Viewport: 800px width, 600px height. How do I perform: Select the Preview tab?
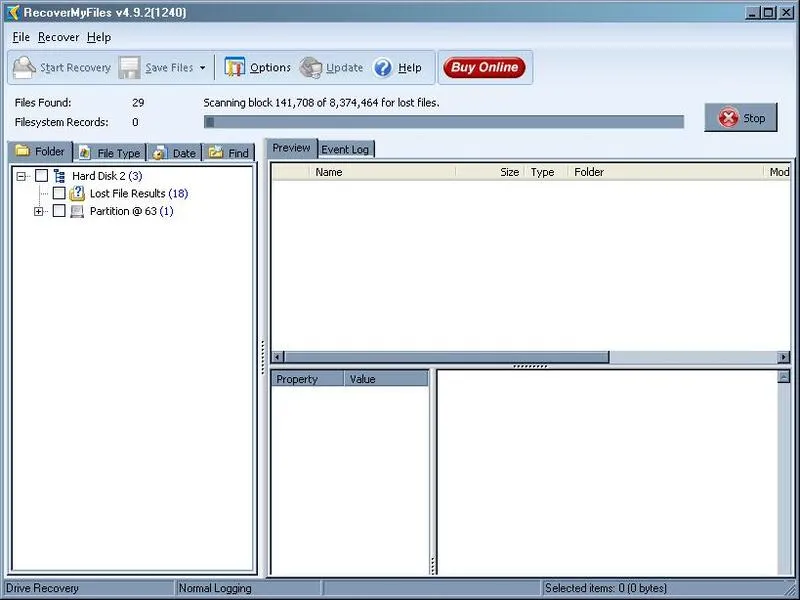tap(291, 148)
